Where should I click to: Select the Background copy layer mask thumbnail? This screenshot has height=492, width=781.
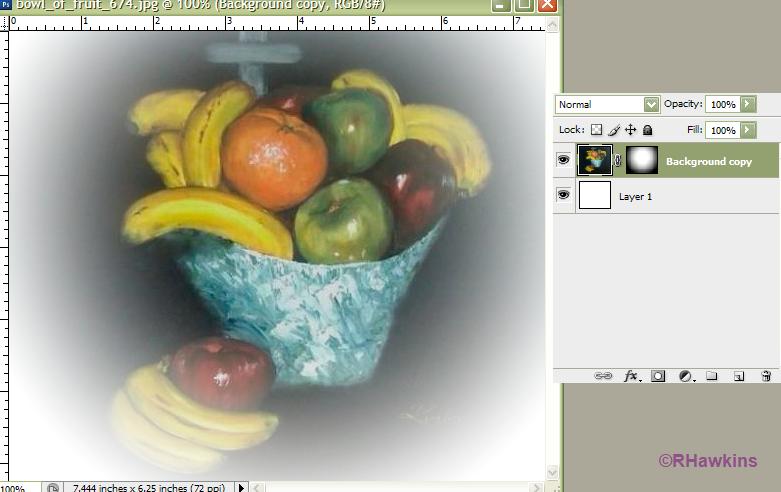tap(642, 160)
